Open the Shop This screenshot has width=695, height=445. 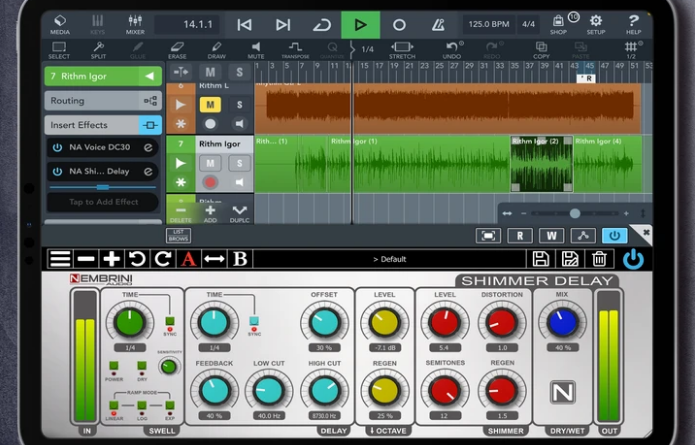(x=558, y=24)
